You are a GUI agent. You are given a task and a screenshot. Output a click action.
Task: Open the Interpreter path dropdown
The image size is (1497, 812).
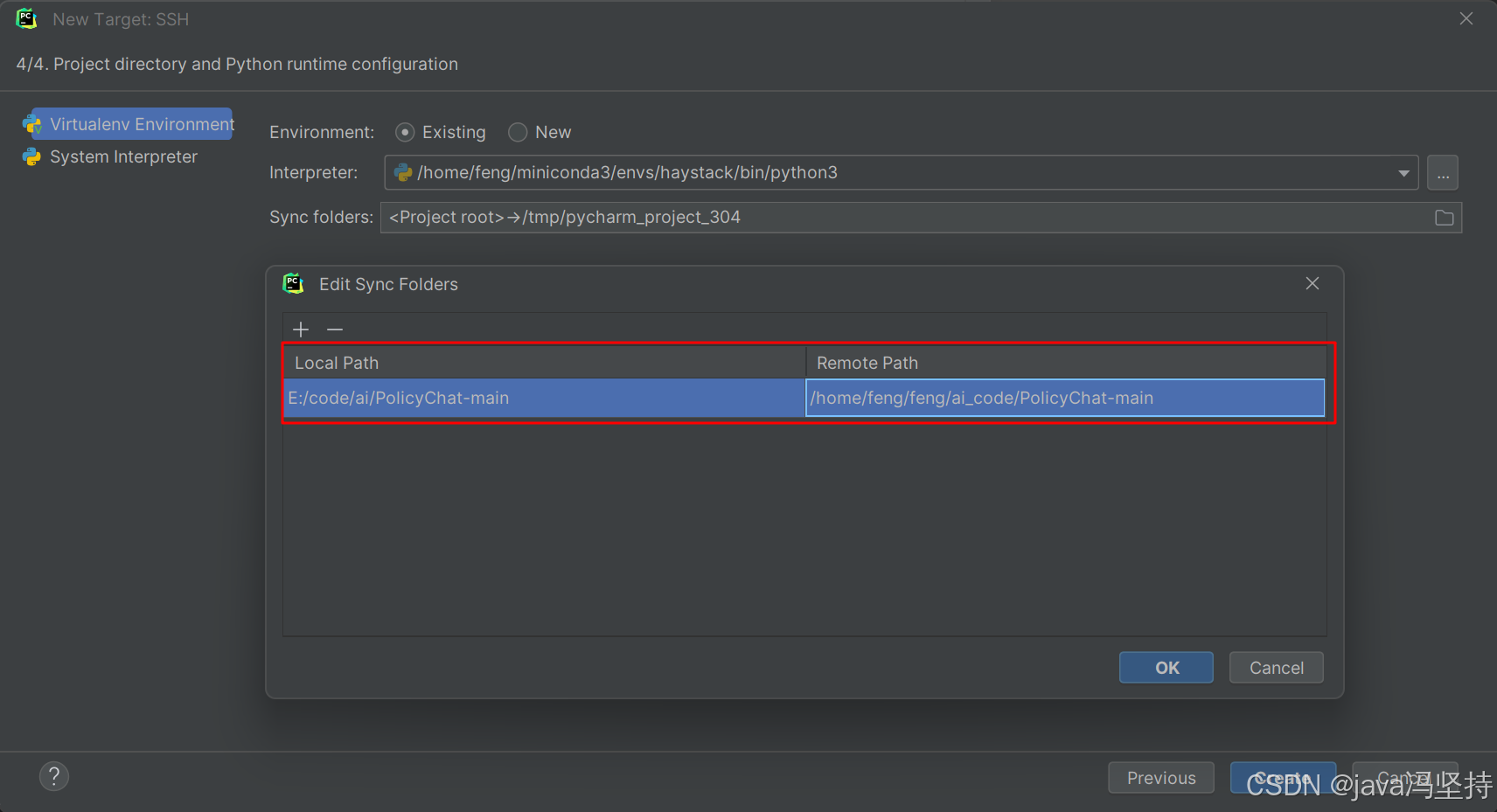(x=1403, y=172)
